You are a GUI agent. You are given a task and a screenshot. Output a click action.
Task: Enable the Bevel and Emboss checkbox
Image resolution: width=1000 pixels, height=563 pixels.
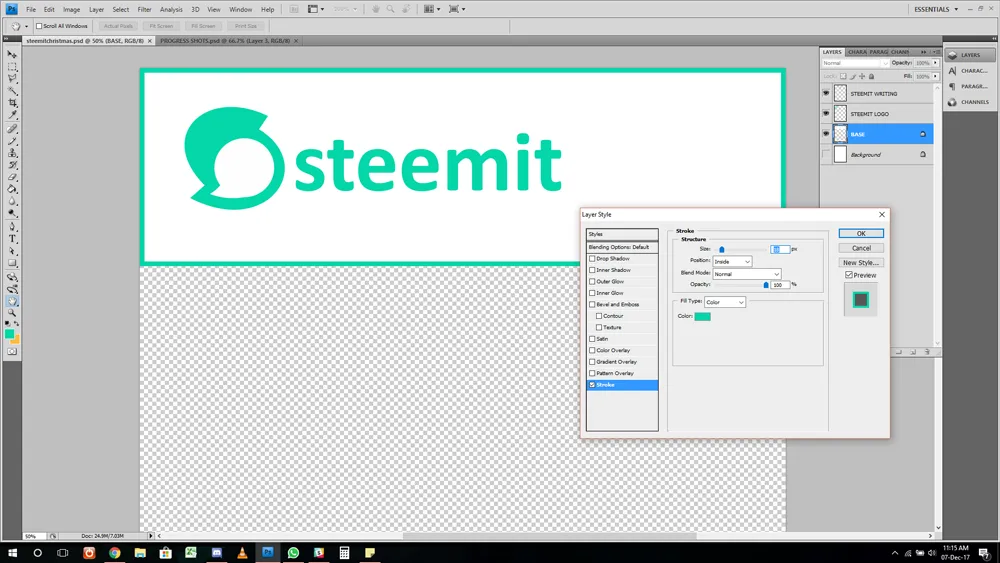coord(592,305)
